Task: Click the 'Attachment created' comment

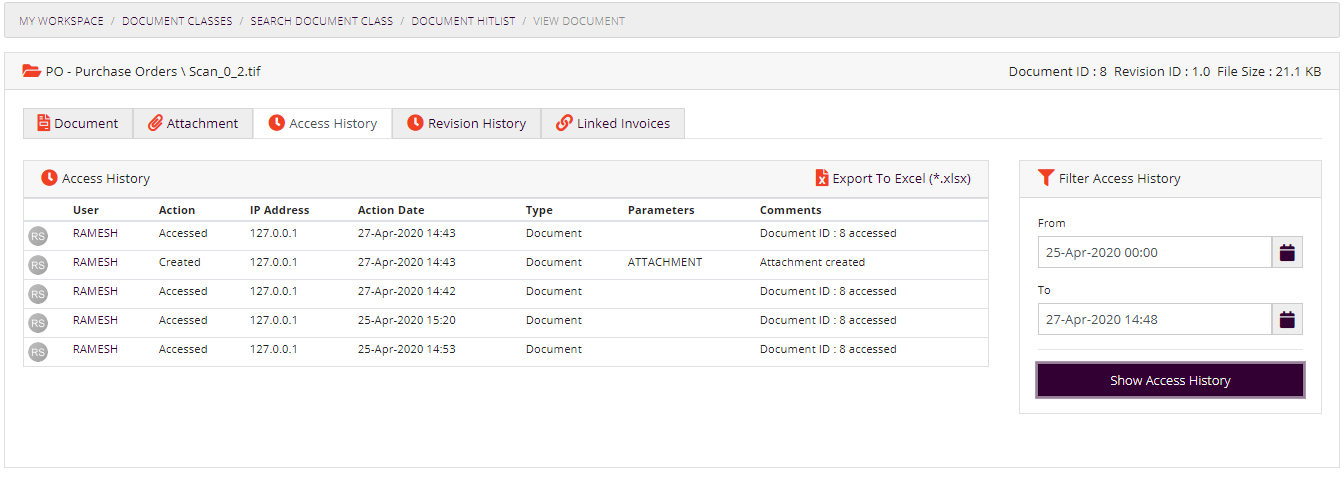Action: coord(812,262)
